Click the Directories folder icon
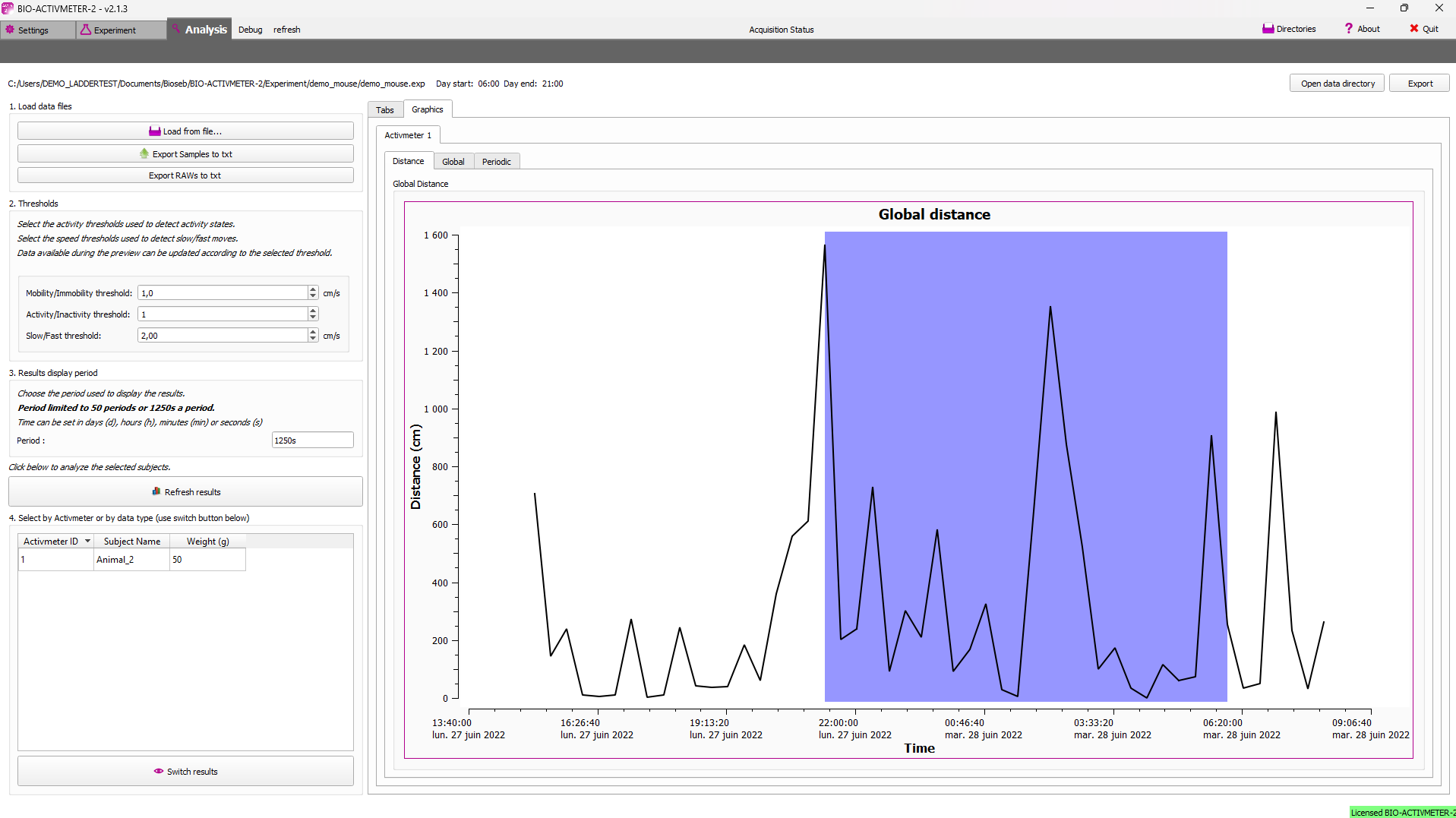Screen dimensions: 1456x818 pos(1268,29)
